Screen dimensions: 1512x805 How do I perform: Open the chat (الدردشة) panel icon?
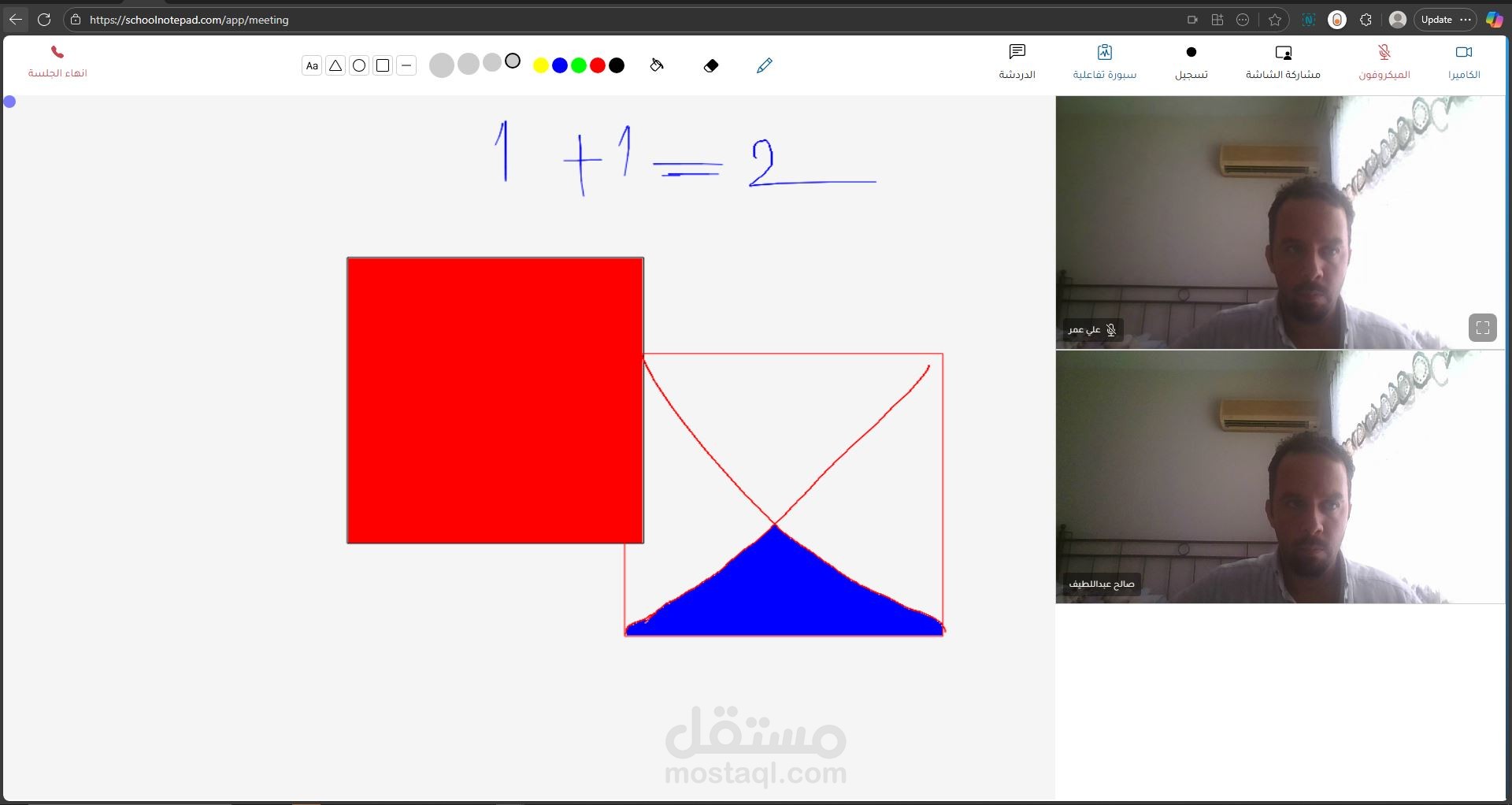click(1017, 52)
